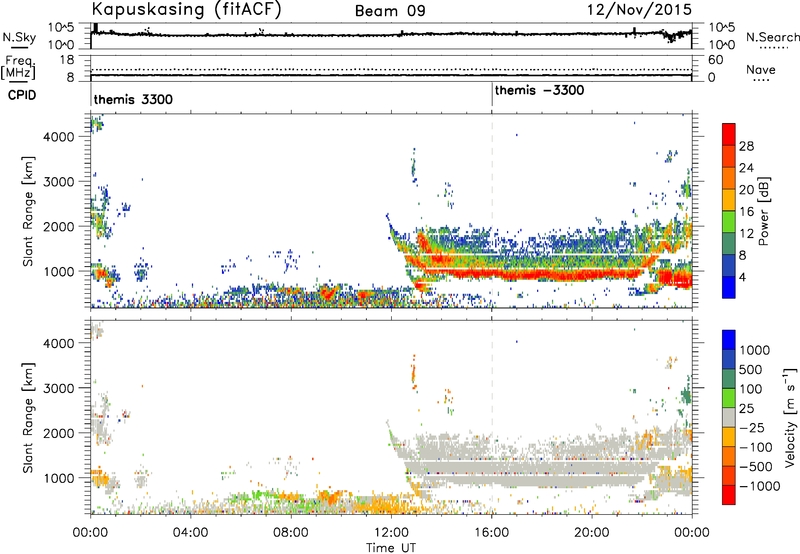This screenshot has width=800, height=554.
Task: Click the "-1000" tick on the velocity scale
Action: 759,486
